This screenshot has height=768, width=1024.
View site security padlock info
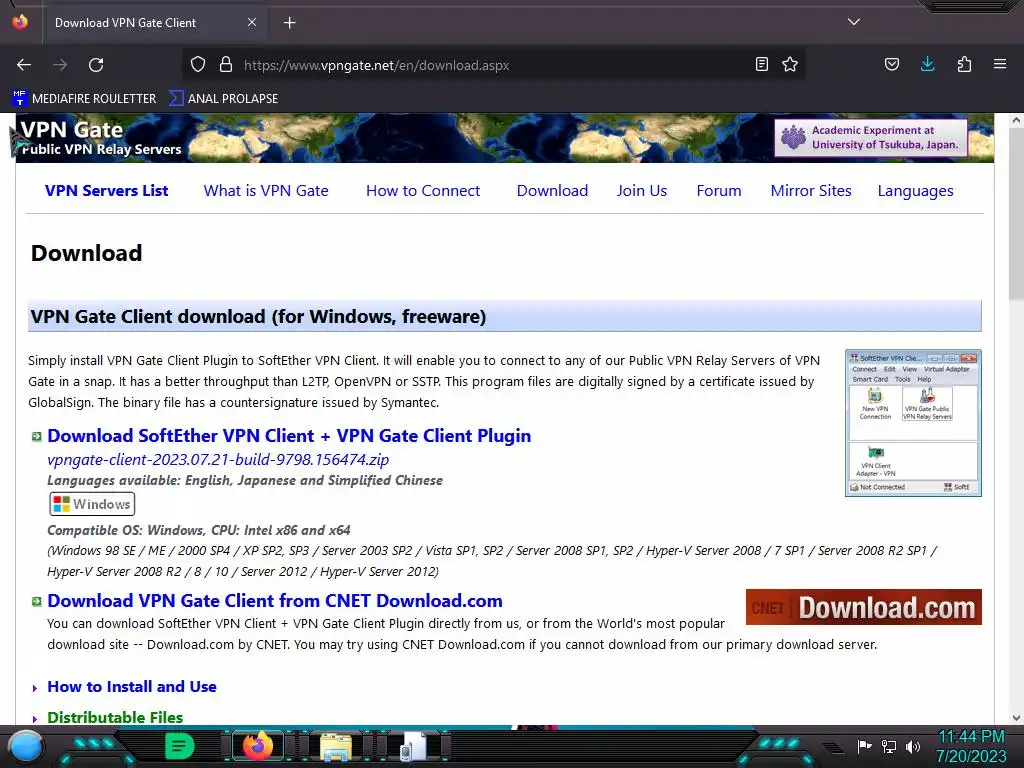[226, 65]
